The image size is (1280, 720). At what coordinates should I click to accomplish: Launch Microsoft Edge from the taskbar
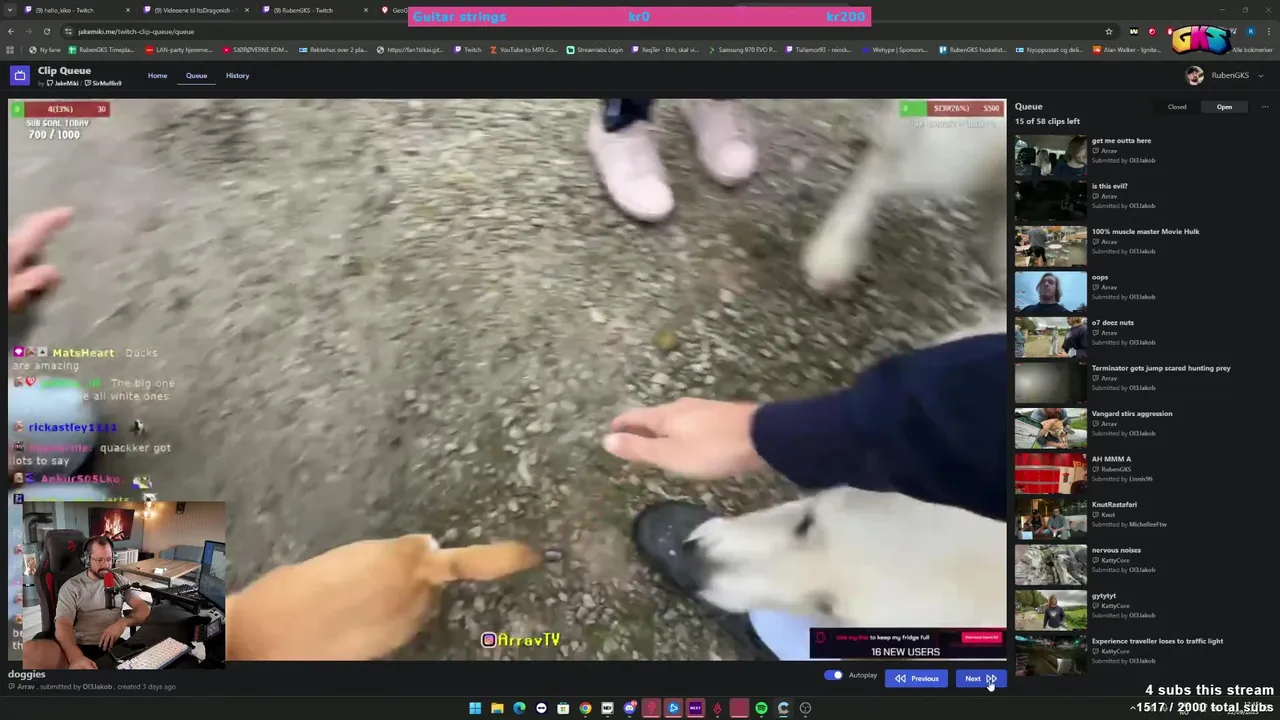coord(519,708)
